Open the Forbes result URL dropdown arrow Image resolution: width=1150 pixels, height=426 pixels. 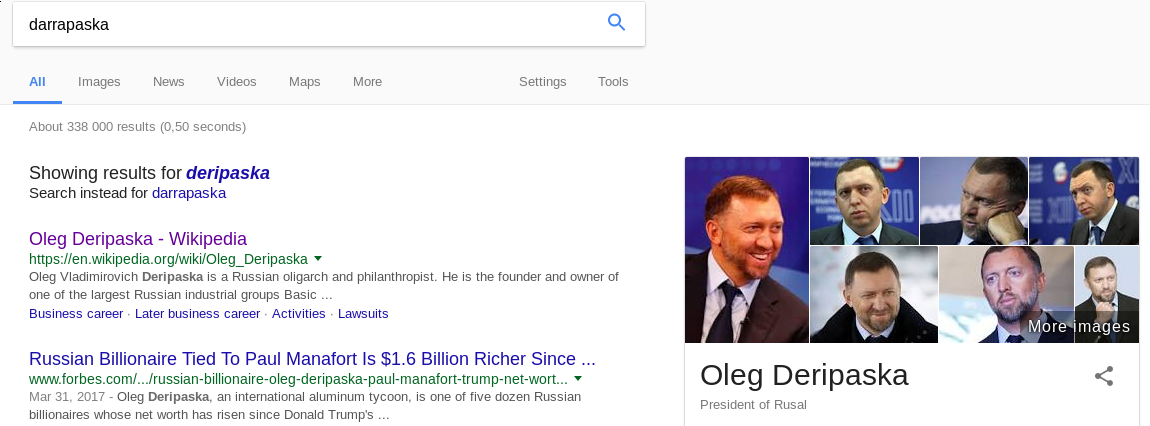[x=578, y=379]
